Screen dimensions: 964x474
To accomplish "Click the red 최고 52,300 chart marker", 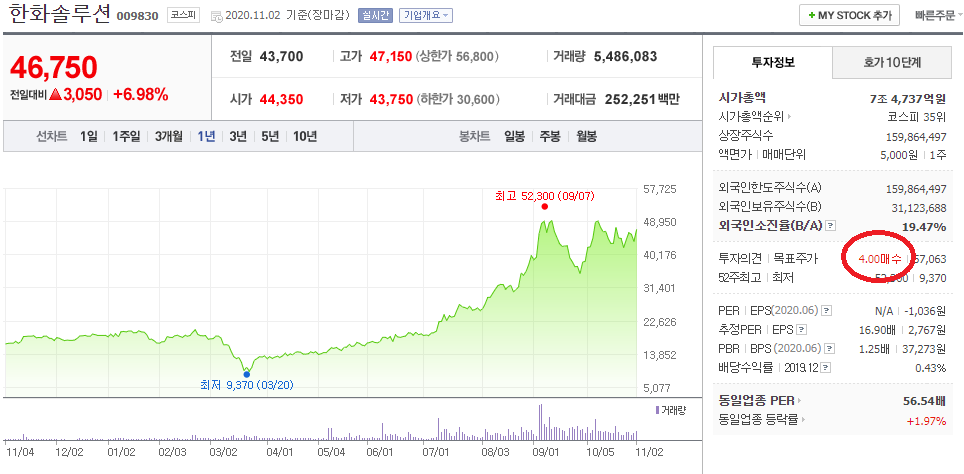I will click(545, 207).
